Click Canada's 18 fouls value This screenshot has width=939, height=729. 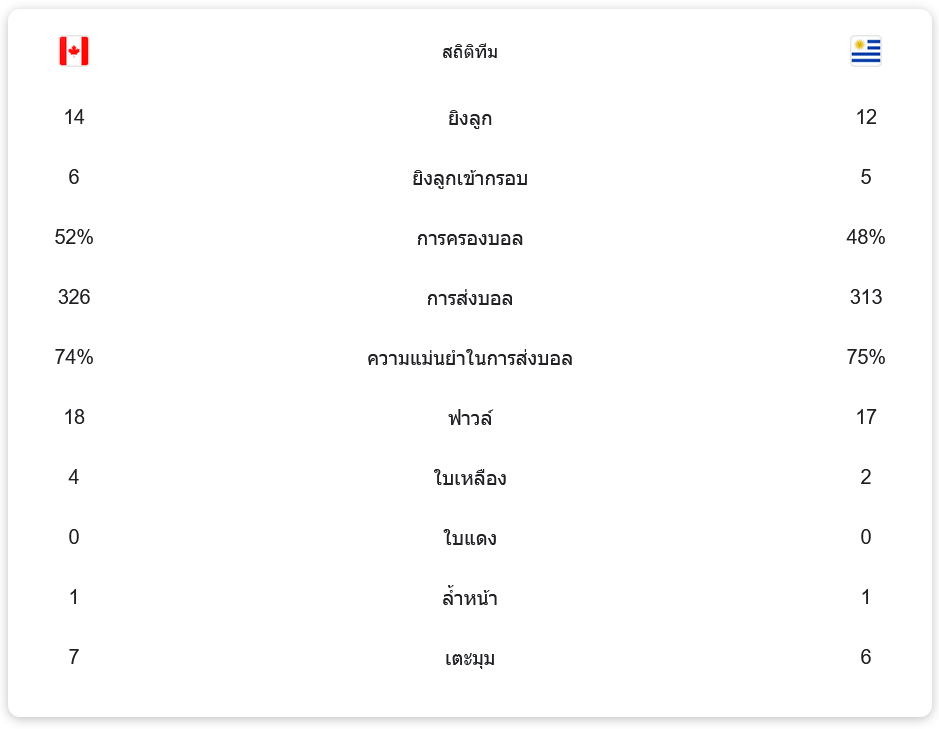pyautogui.click(x=74, y=417)
